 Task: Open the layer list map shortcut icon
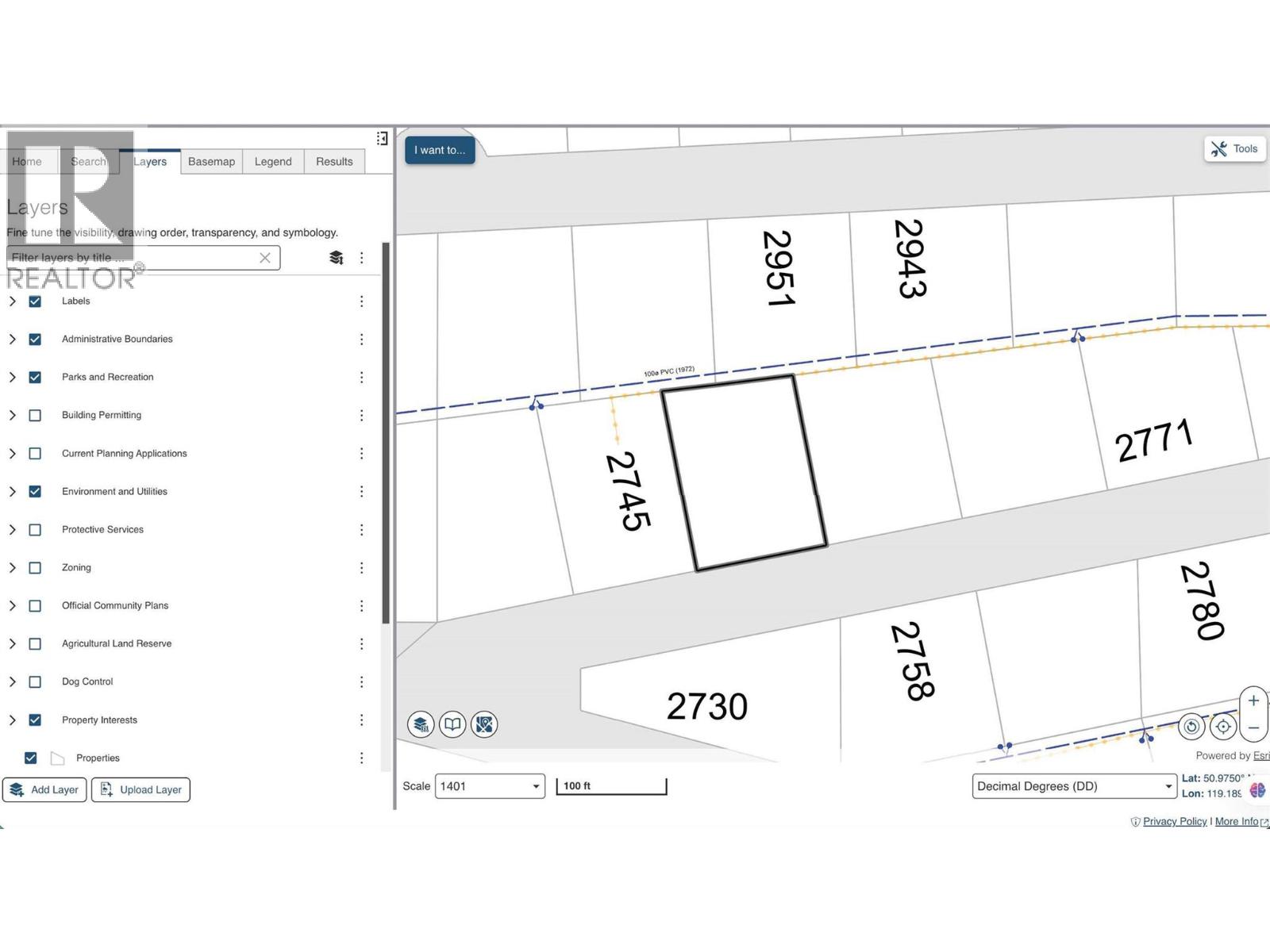(x=421, y=724)
